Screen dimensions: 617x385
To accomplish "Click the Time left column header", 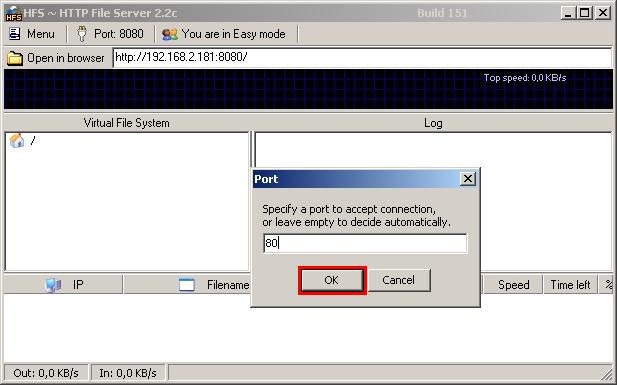I will point(570,285).
